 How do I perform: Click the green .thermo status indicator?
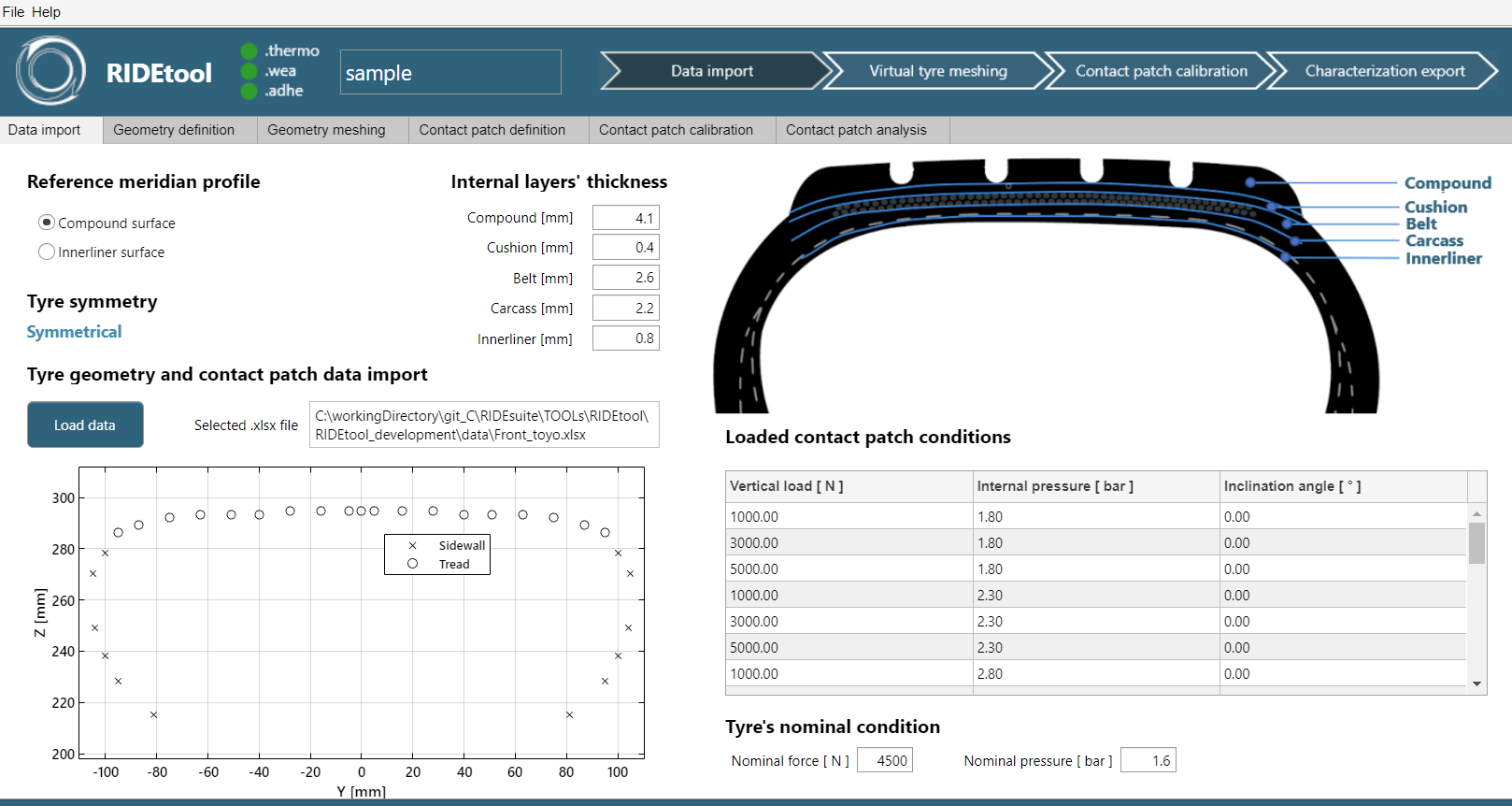[249, 51]
